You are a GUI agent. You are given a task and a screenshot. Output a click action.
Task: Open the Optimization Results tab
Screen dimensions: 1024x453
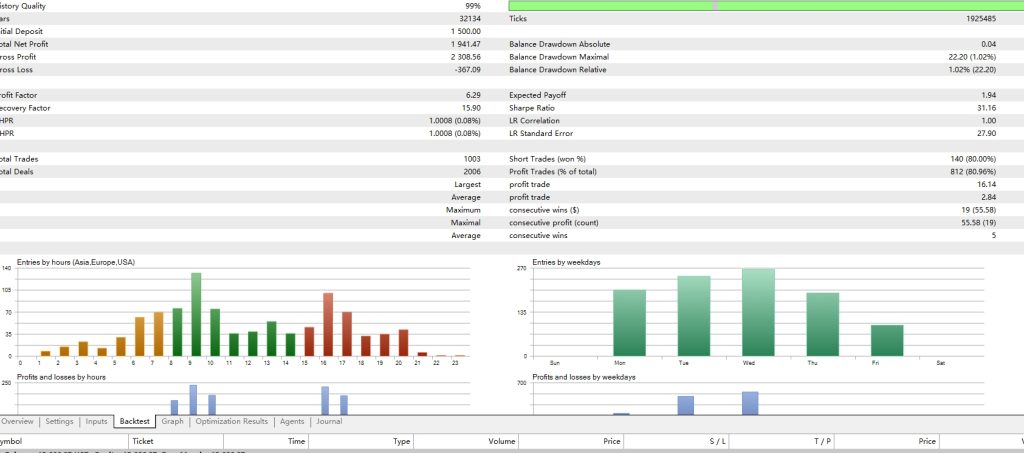tap(232, 422)
